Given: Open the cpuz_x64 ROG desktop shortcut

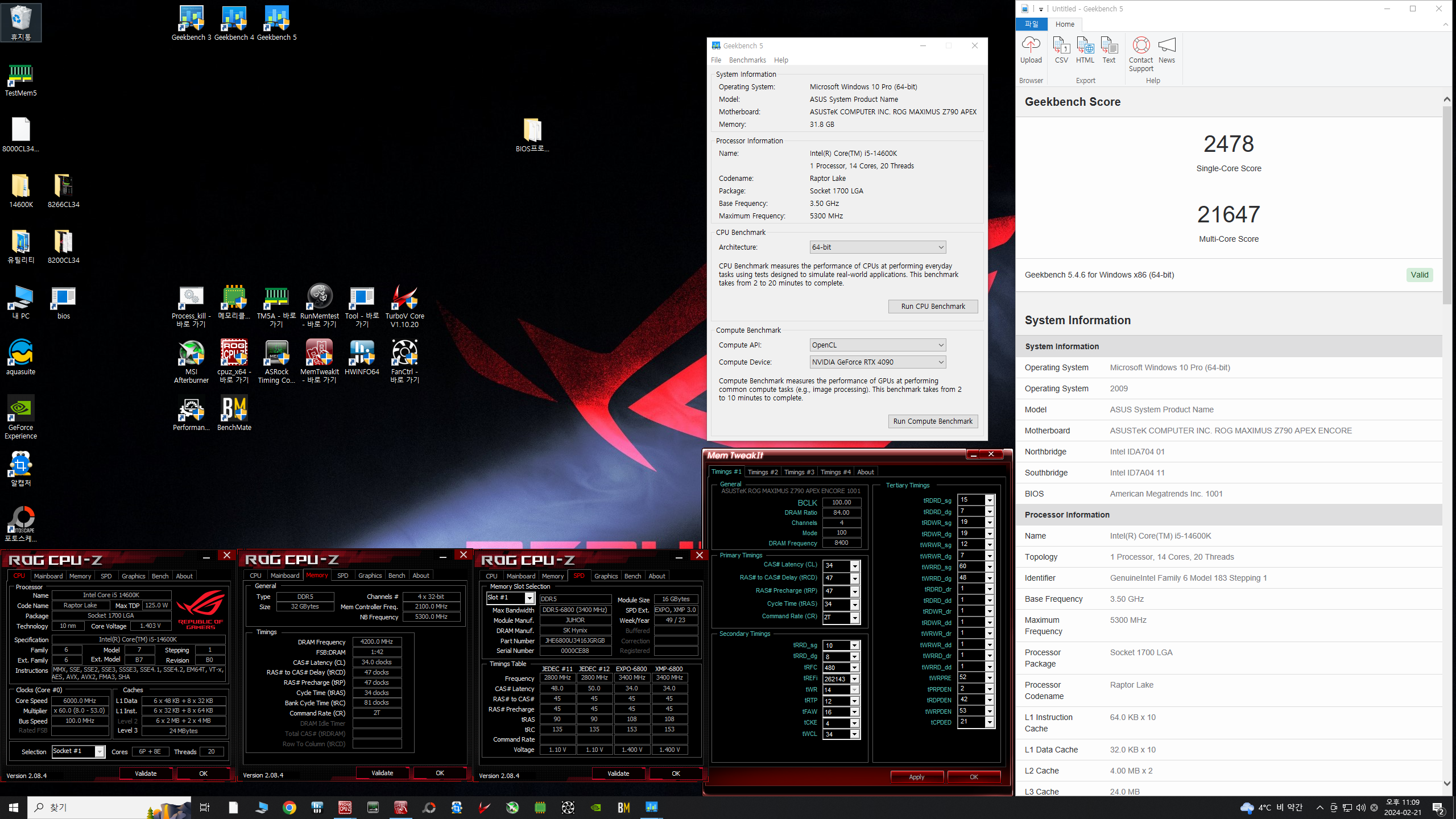Looking at the screenshot, I should [234, 361].
